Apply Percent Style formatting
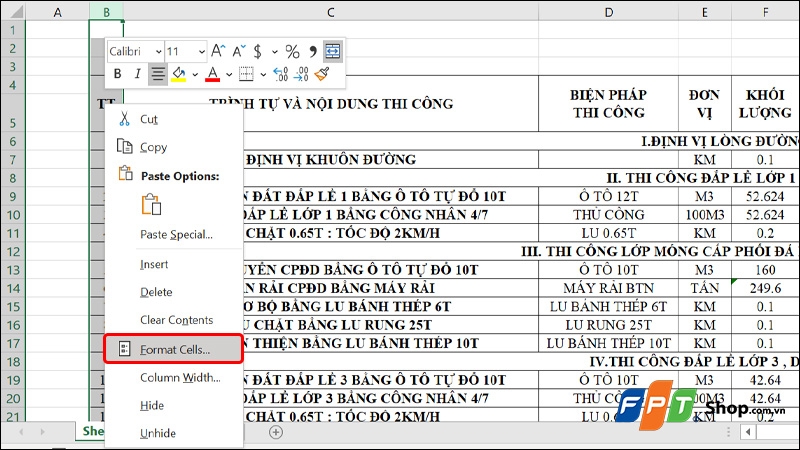 292,51
